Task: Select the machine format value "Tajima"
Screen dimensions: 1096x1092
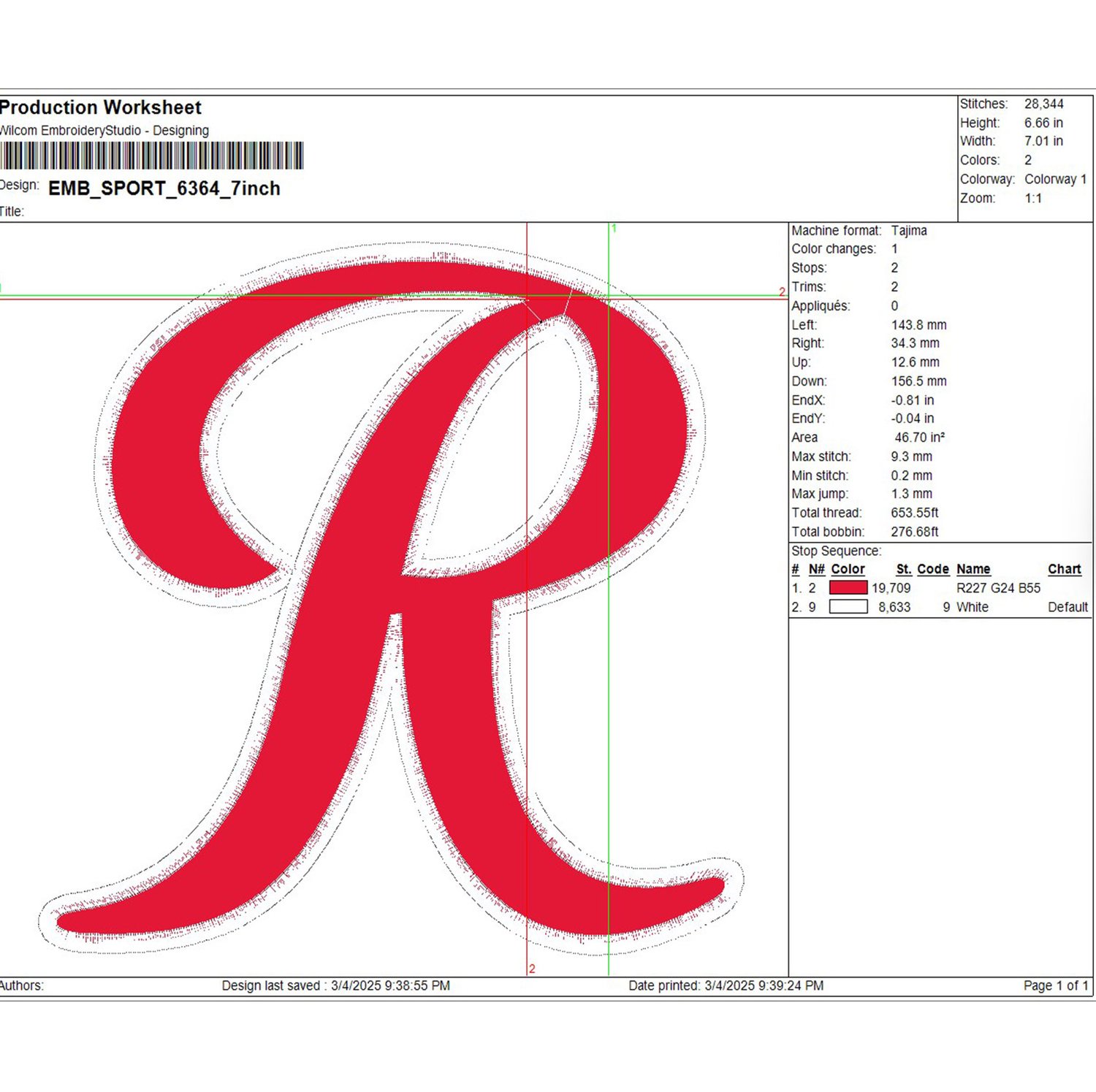Action: point(909,230)
